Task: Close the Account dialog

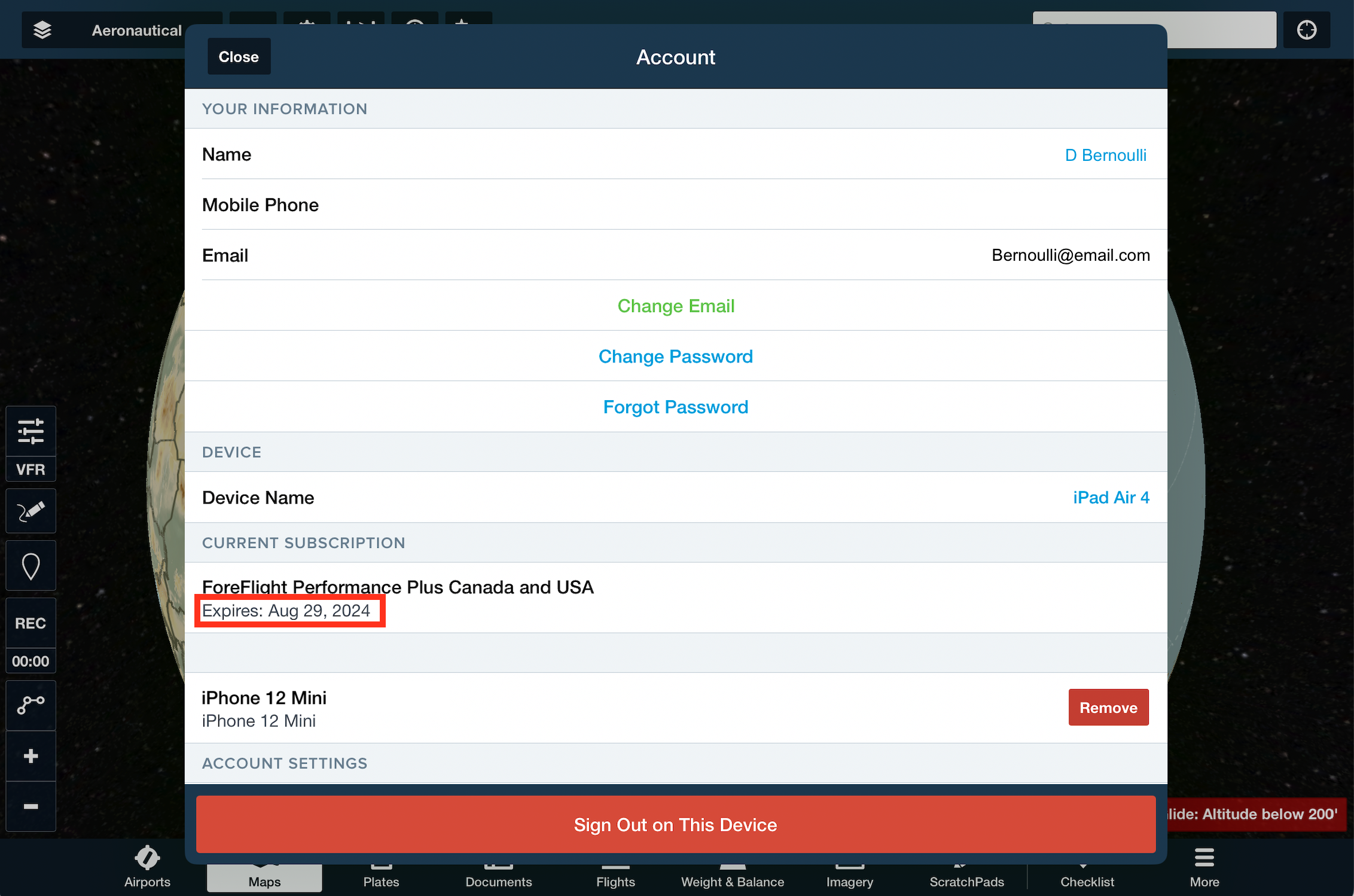Action: click(239, 57)
